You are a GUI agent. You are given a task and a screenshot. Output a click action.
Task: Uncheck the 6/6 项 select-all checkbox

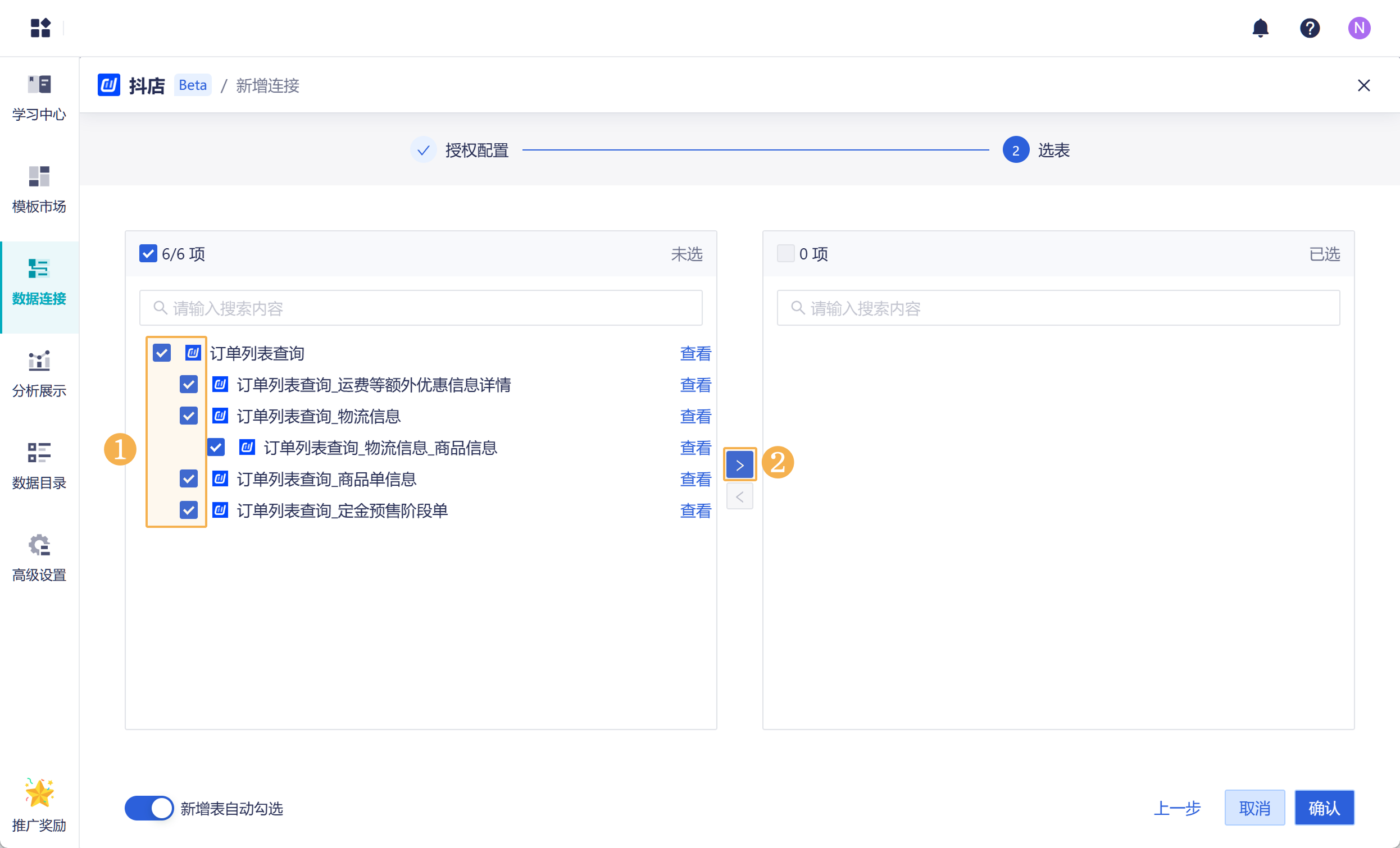(148, 253)
